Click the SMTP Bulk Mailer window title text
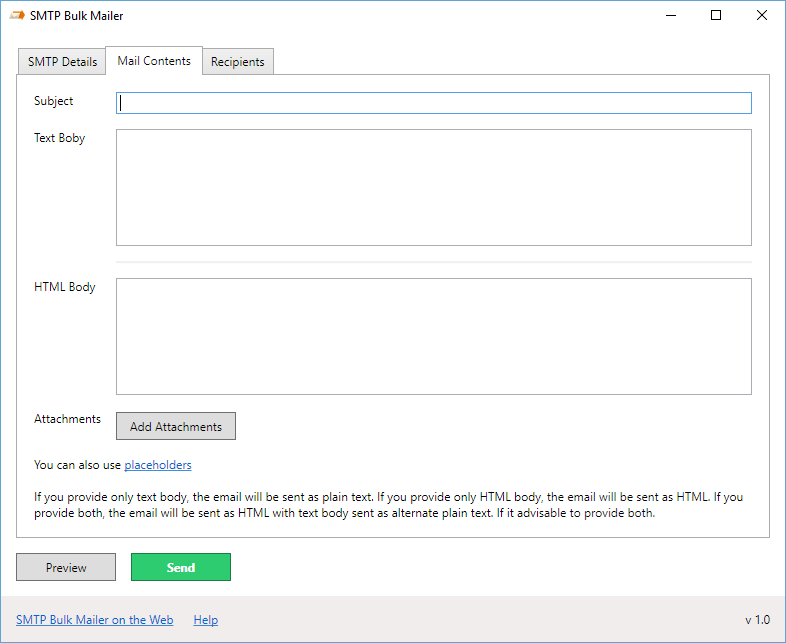The height and width of the screenshot is (643, 786). [x=77, y=16]
